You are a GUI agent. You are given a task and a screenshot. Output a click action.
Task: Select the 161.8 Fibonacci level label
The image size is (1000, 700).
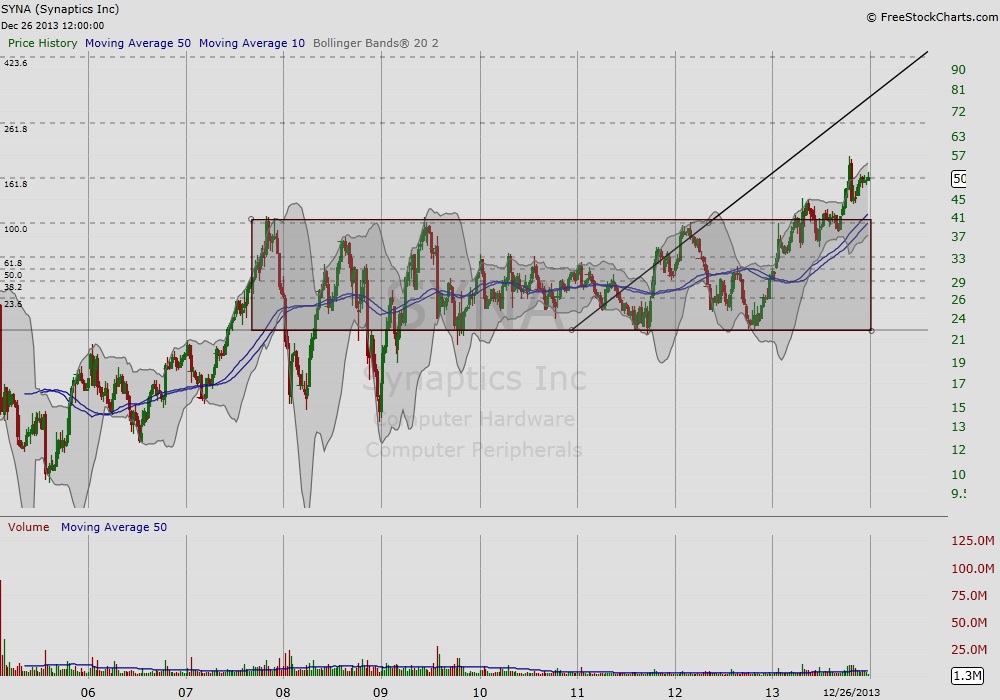click(16, 184)
